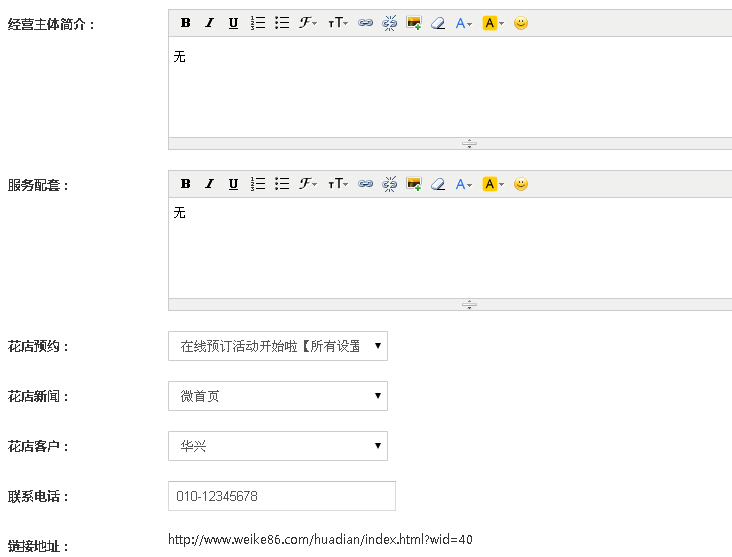Click the 联系电话 phone number field
This screenshot has height=557, width=732.
[x=281, y=496]
